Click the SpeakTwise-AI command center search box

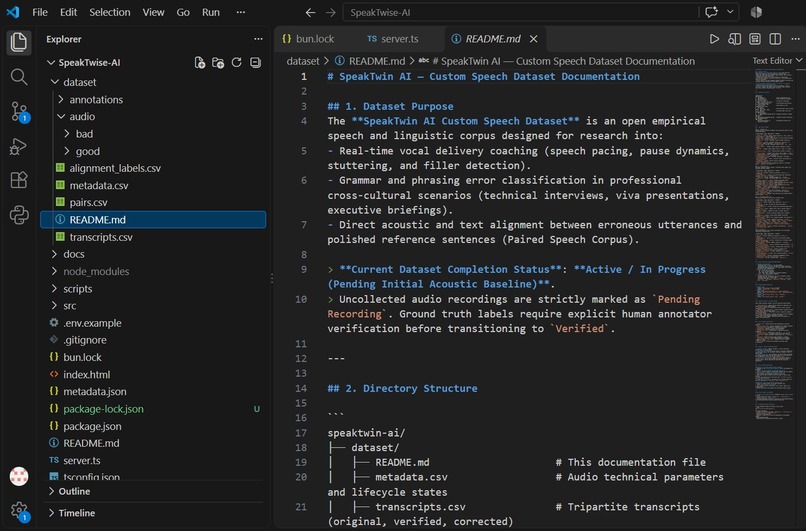(x=520, y=12)
